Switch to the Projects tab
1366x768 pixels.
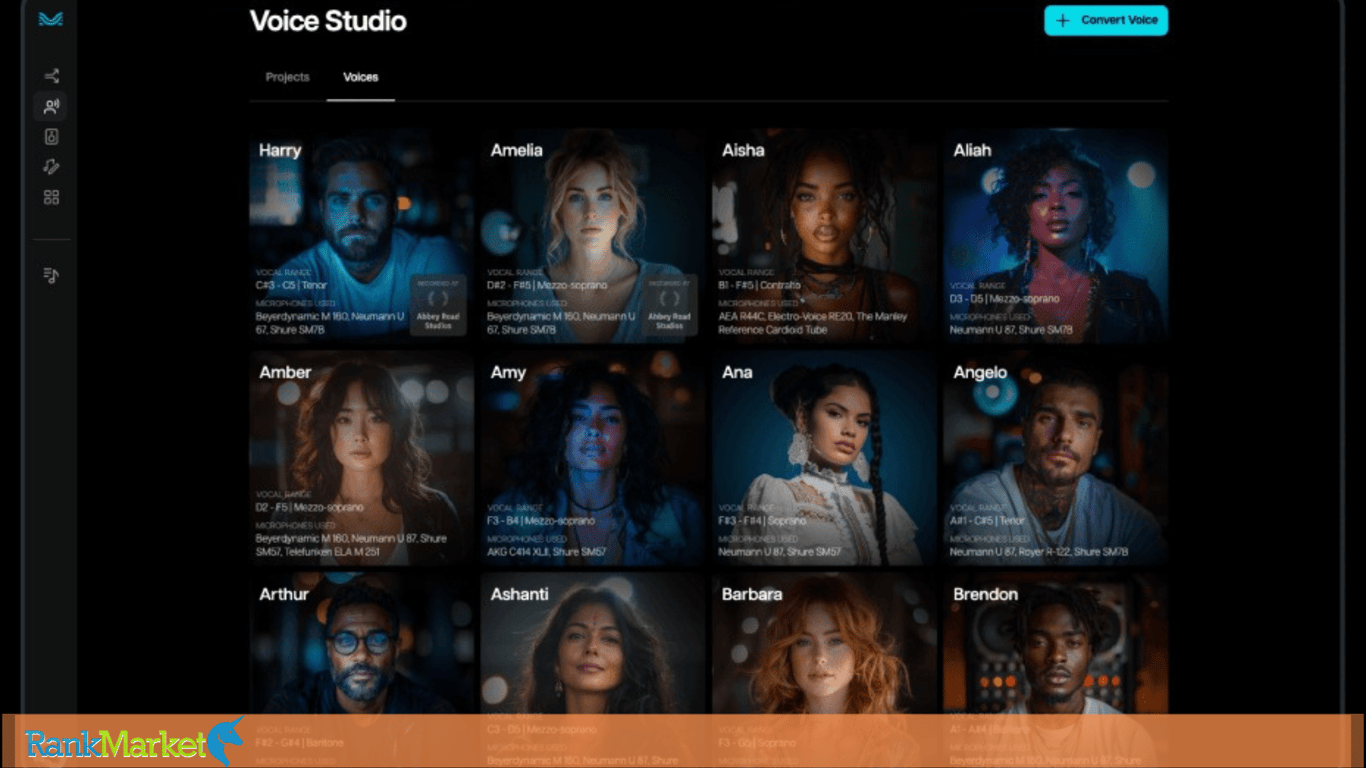point(287,77)
